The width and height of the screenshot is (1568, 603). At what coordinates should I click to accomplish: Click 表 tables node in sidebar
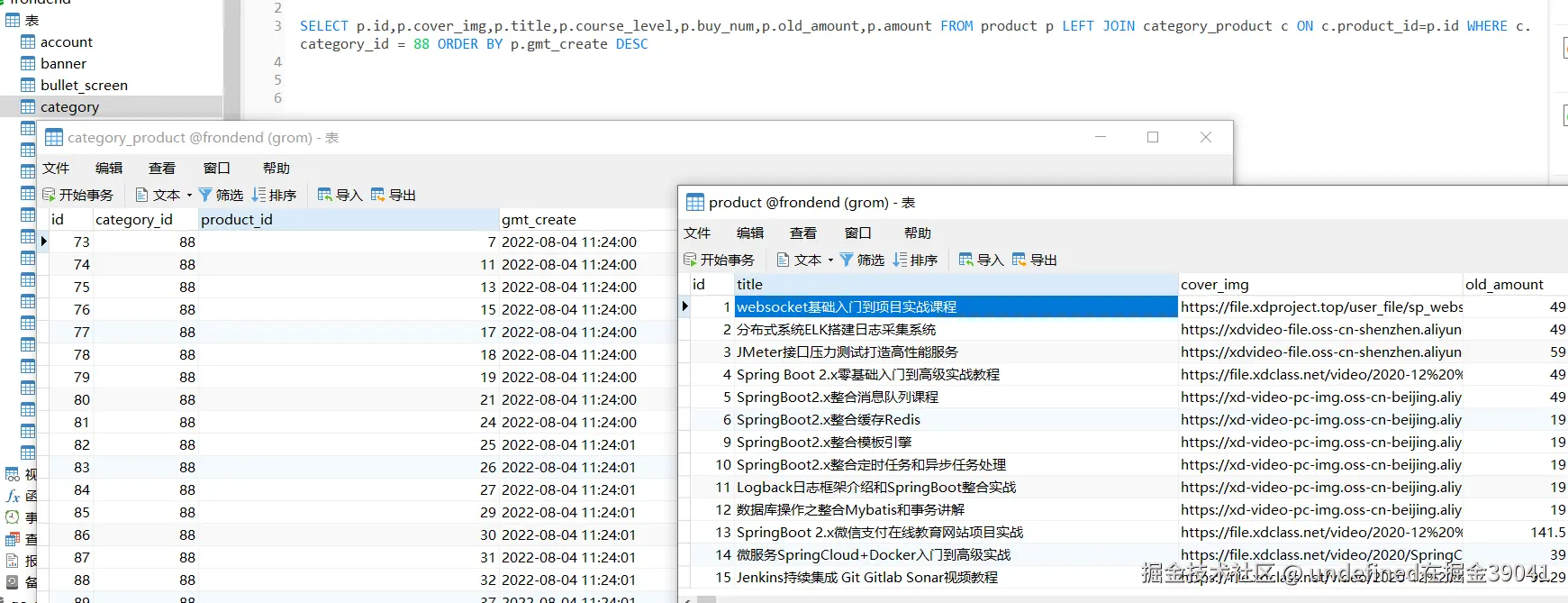32,20
